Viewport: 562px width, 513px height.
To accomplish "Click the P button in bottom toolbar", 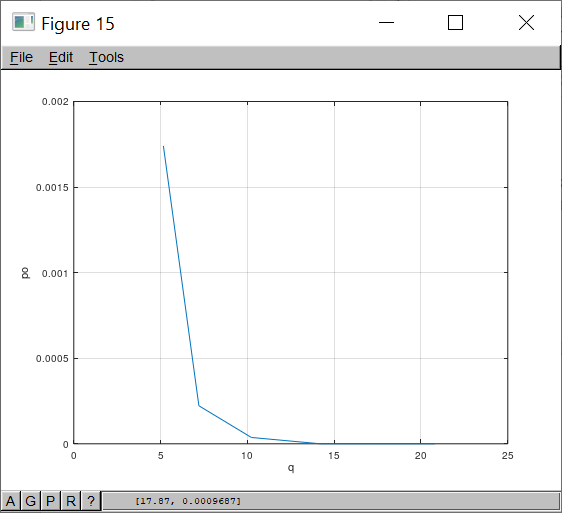I will [51, 501].
